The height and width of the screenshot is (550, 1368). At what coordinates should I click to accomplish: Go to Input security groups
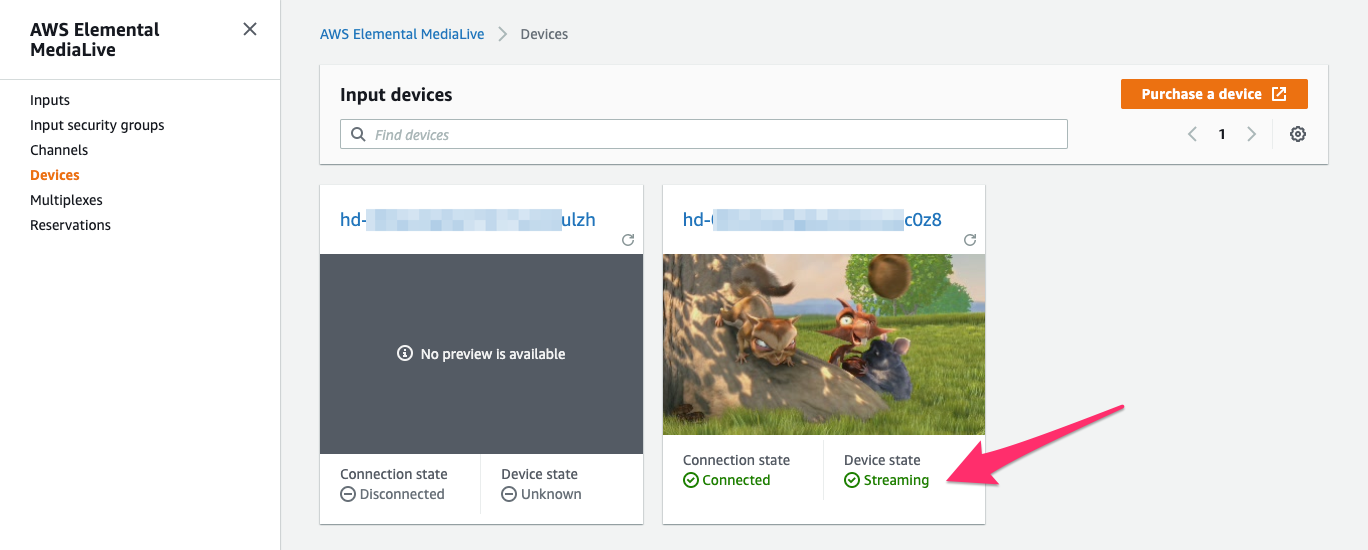tap(97, 125)
